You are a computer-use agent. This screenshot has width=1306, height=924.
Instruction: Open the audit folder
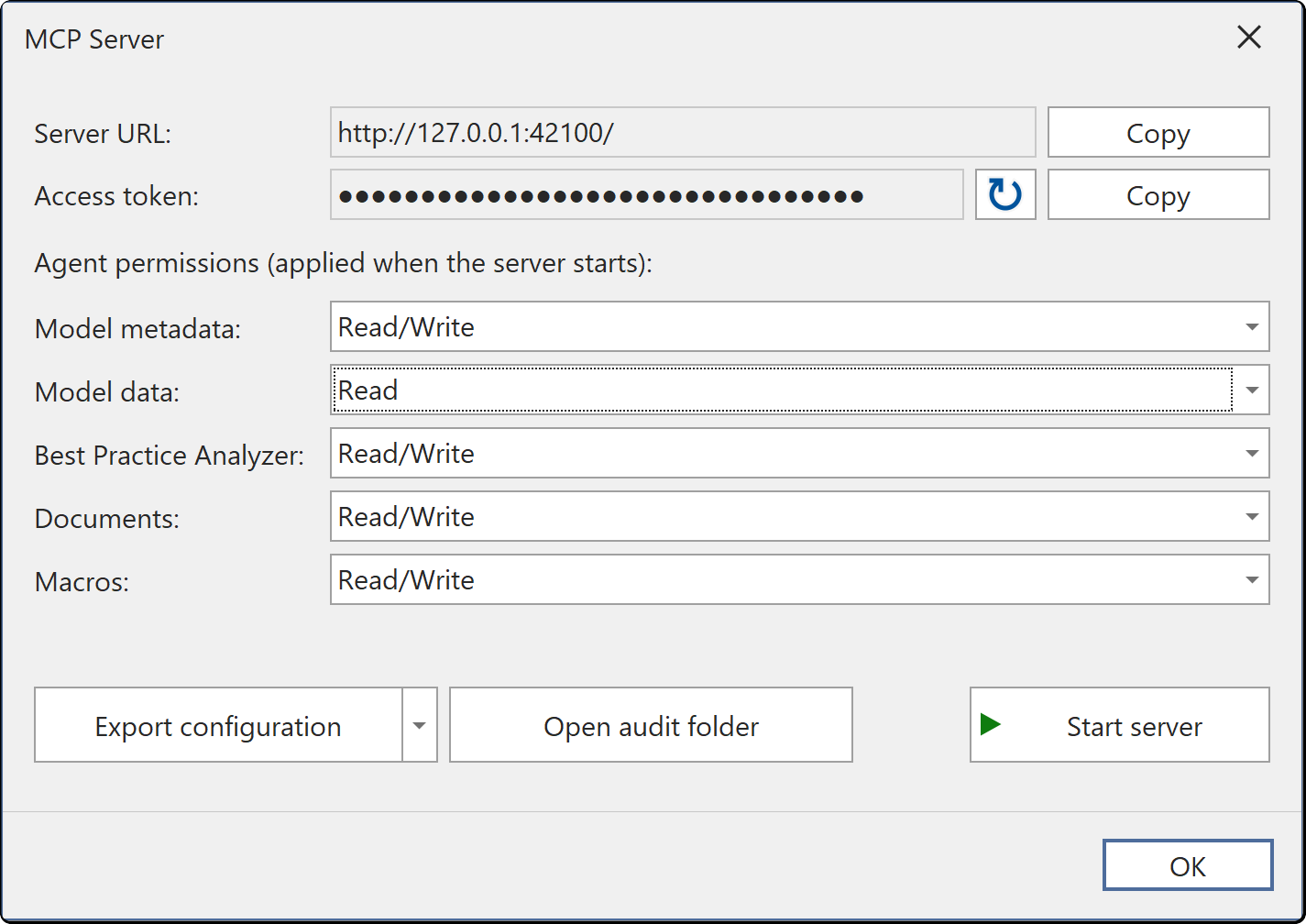[x=651, y=725]
